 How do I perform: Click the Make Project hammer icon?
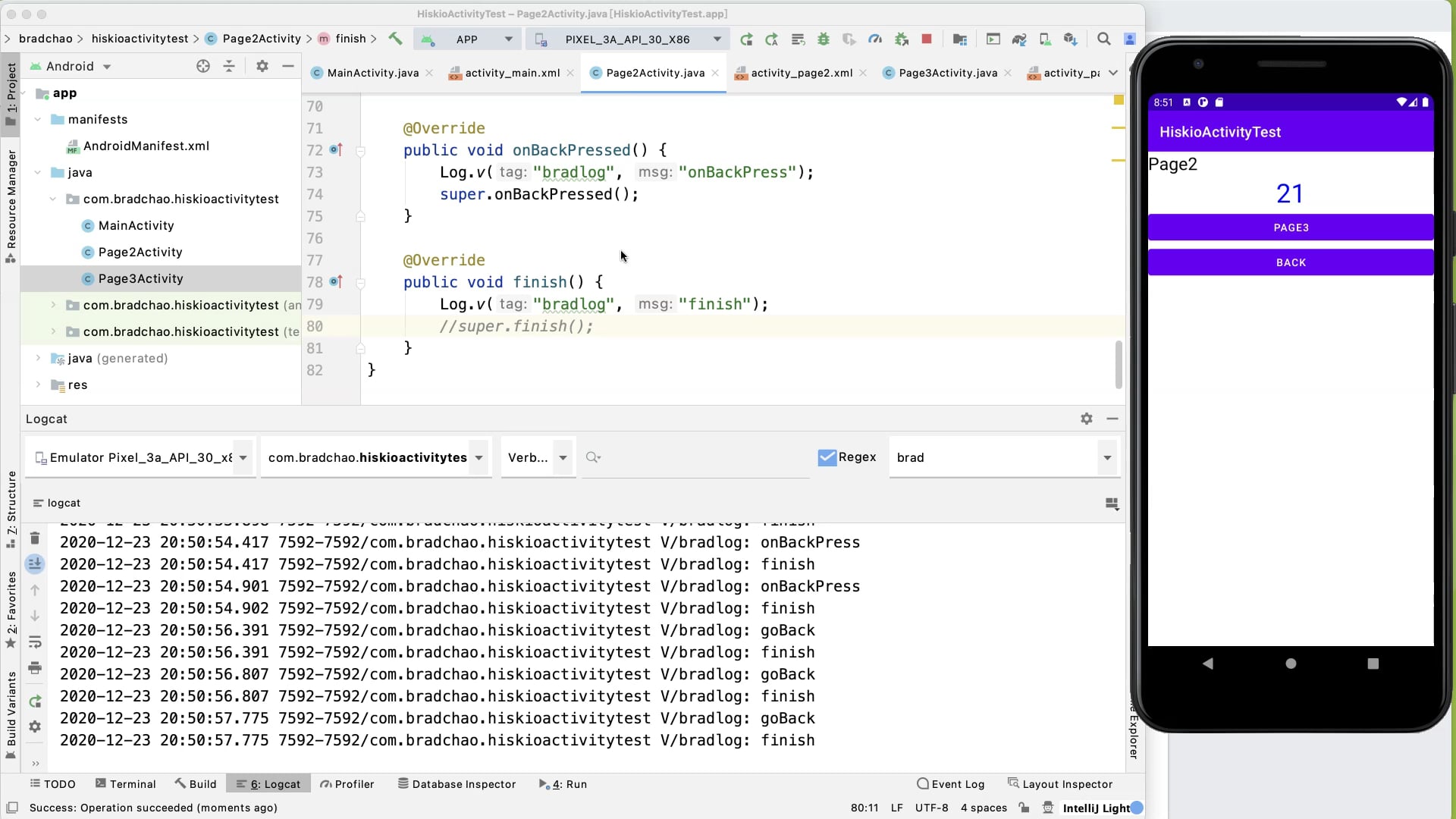[395, 39]
